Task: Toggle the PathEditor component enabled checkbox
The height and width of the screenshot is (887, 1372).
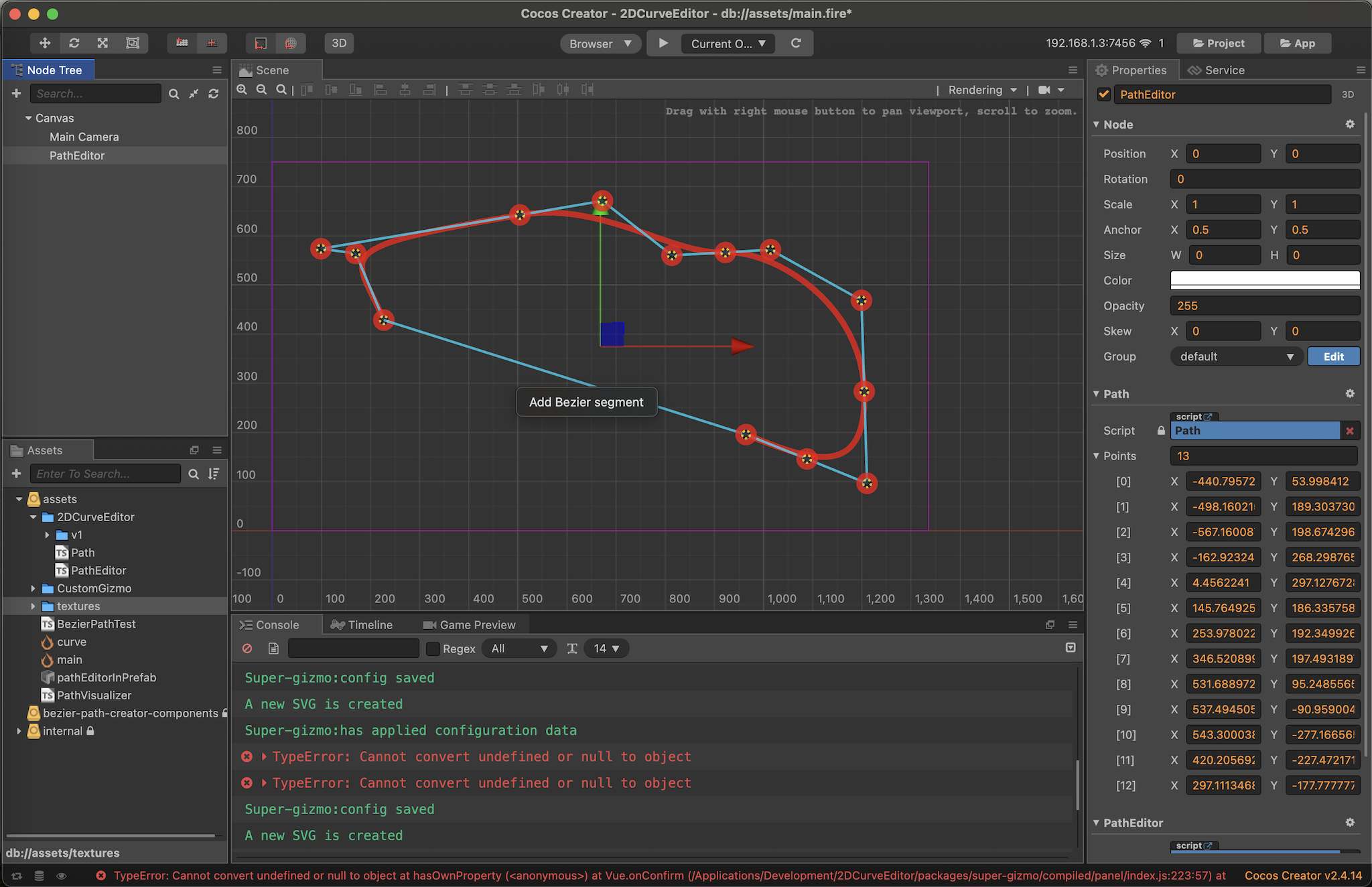Action: [x=1103, y=94]
